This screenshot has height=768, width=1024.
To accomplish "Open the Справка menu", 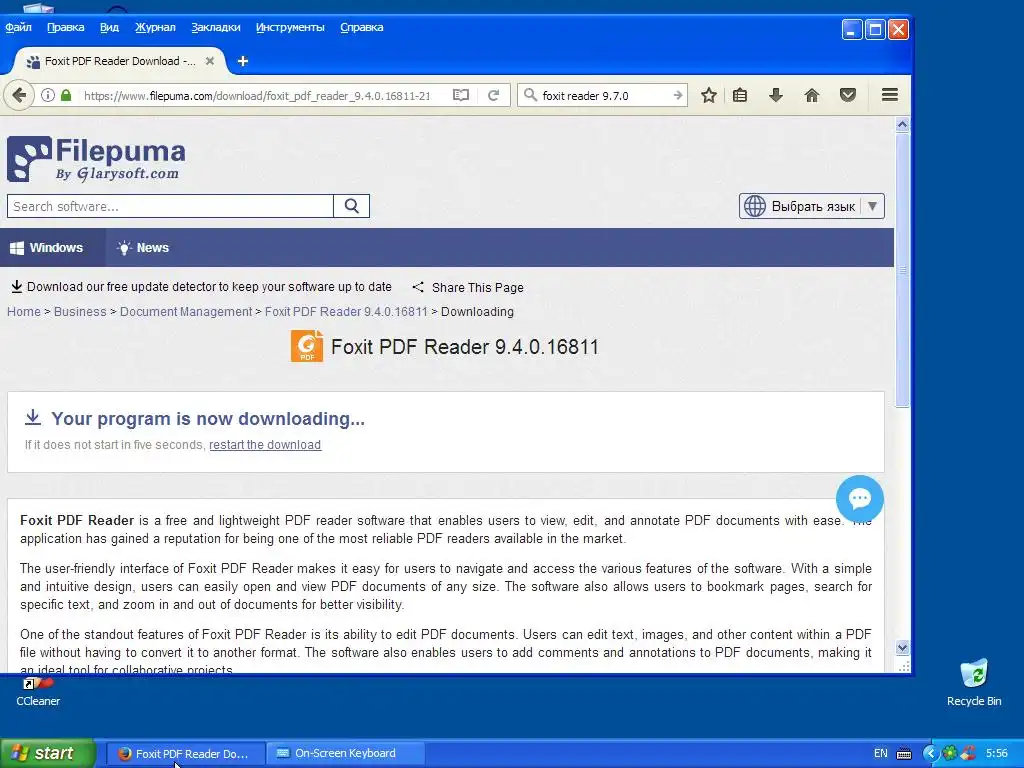I will click(x=361, y=27).
